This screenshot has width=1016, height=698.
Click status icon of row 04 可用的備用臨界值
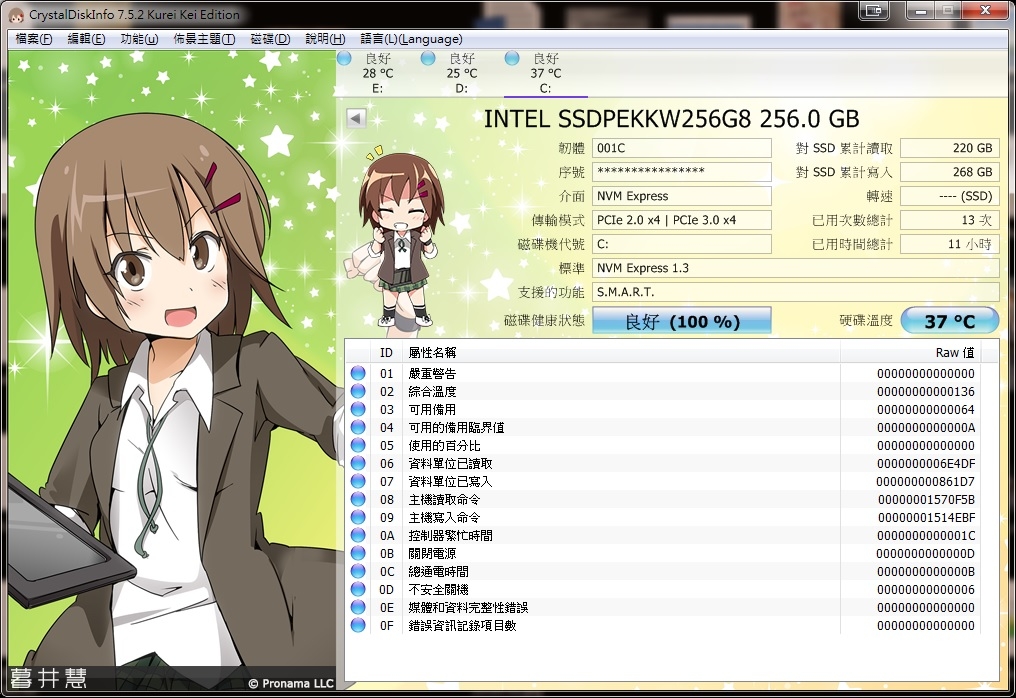coord(358,427)
